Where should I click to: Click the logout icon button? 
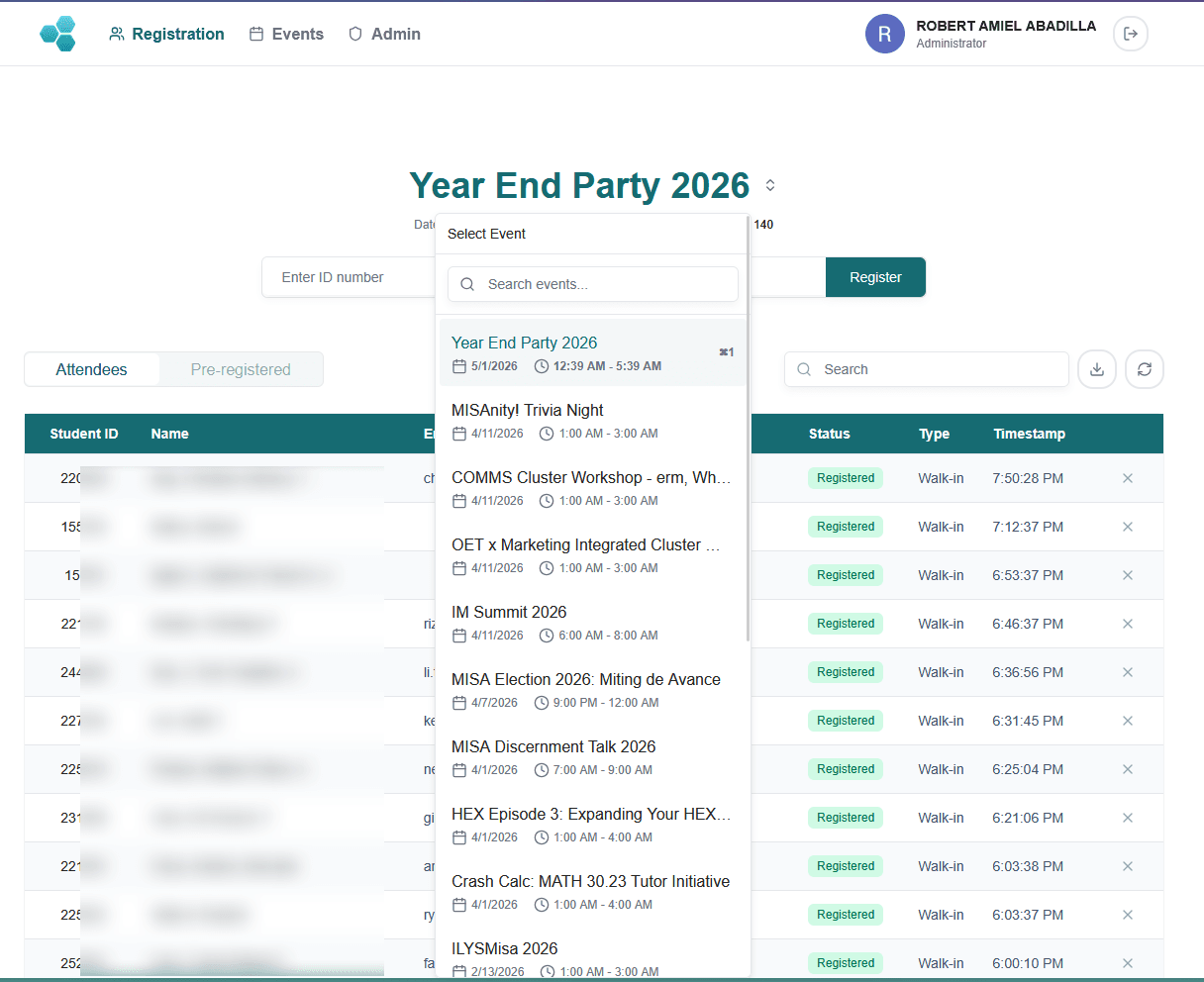[1131, 34]
